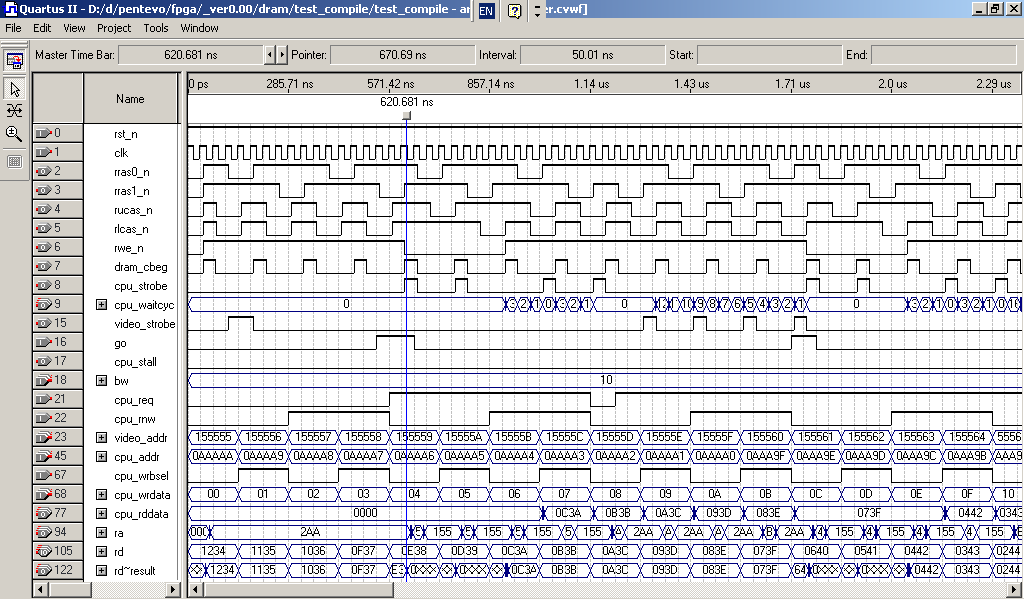The height and width of the screenshot is (600, 1024).
Task: Click the grid icon at bottom of toolbar
Action: tap(15, 161)
